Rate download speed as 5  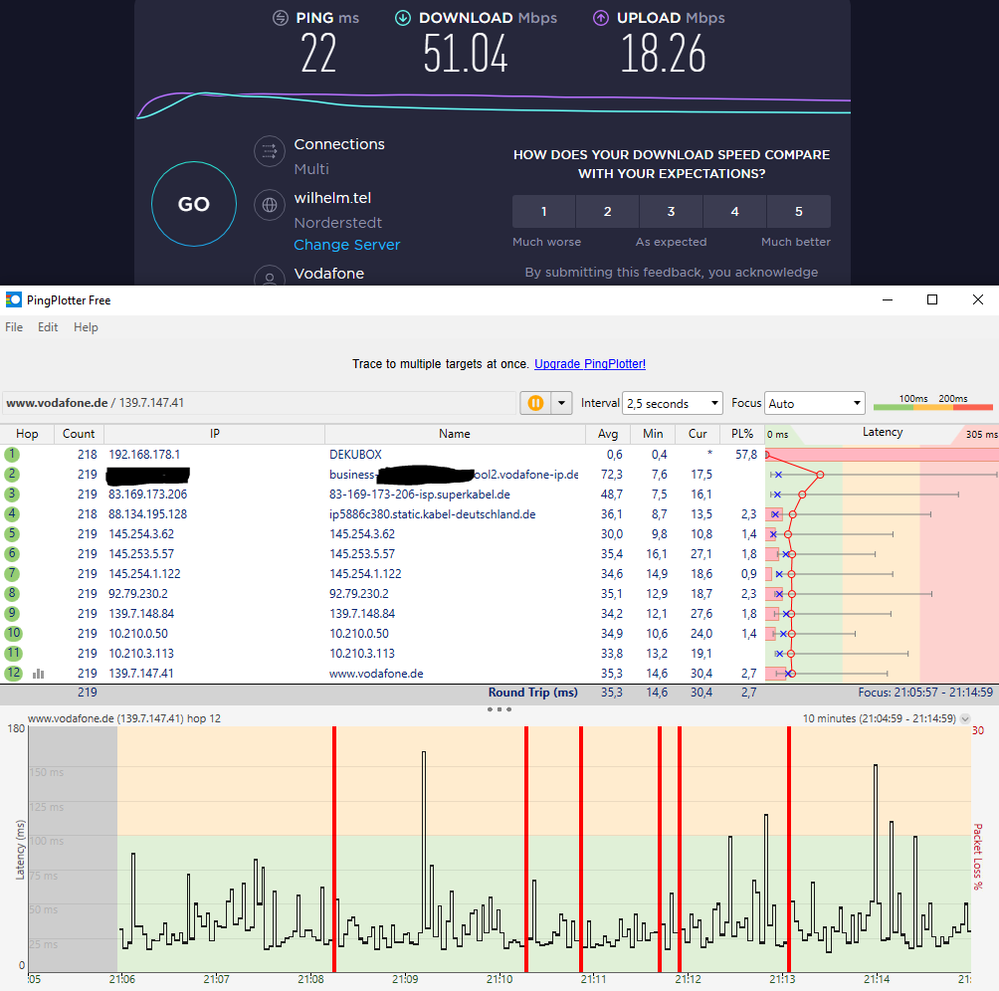[799, 212]
